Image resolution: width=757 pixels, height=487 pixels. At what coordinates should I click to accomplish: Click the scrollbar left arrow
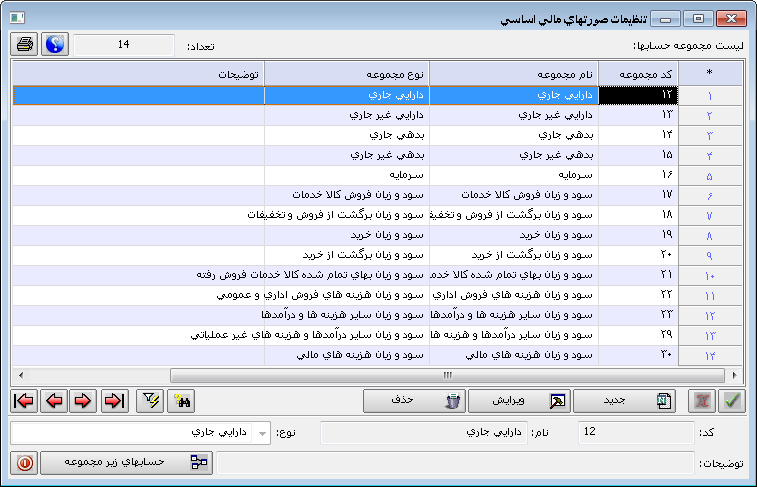coord(20,375)
